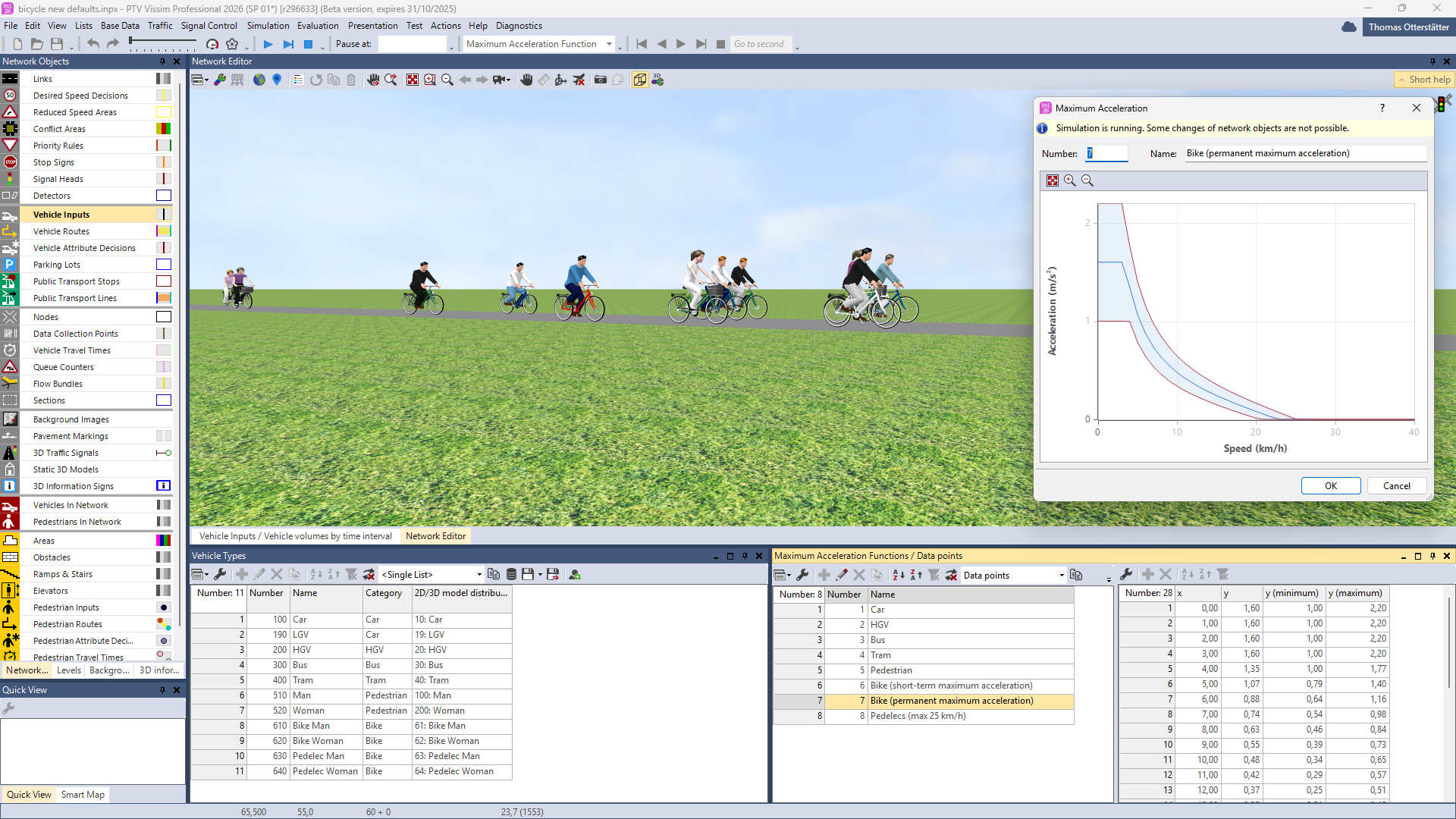The height and width of the screenshot is (819, 1456).
Task: Toggle Conflict Areas color visibility swatch
Action: pyautogui.click(x=163, y=129)
